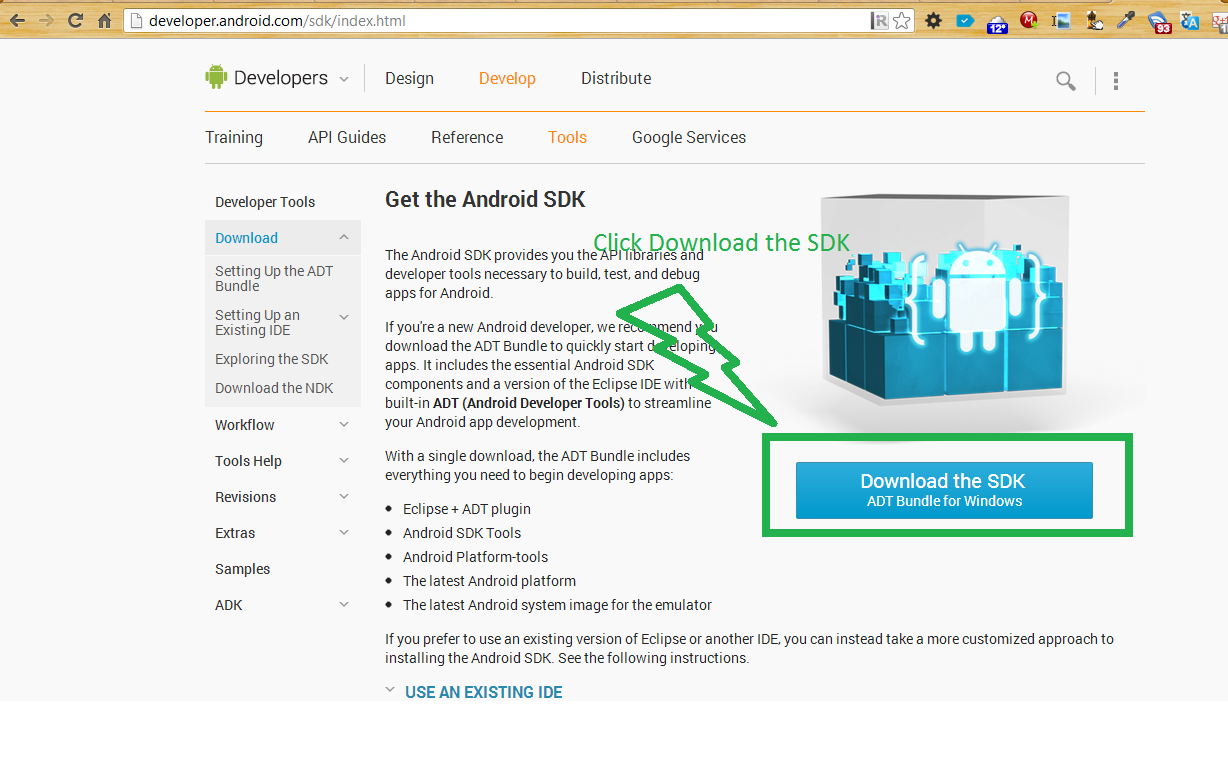Collapse the Download section chevron
Image resolution: width=1228 pixels, height=766 pixels.
tap(344, 237)
